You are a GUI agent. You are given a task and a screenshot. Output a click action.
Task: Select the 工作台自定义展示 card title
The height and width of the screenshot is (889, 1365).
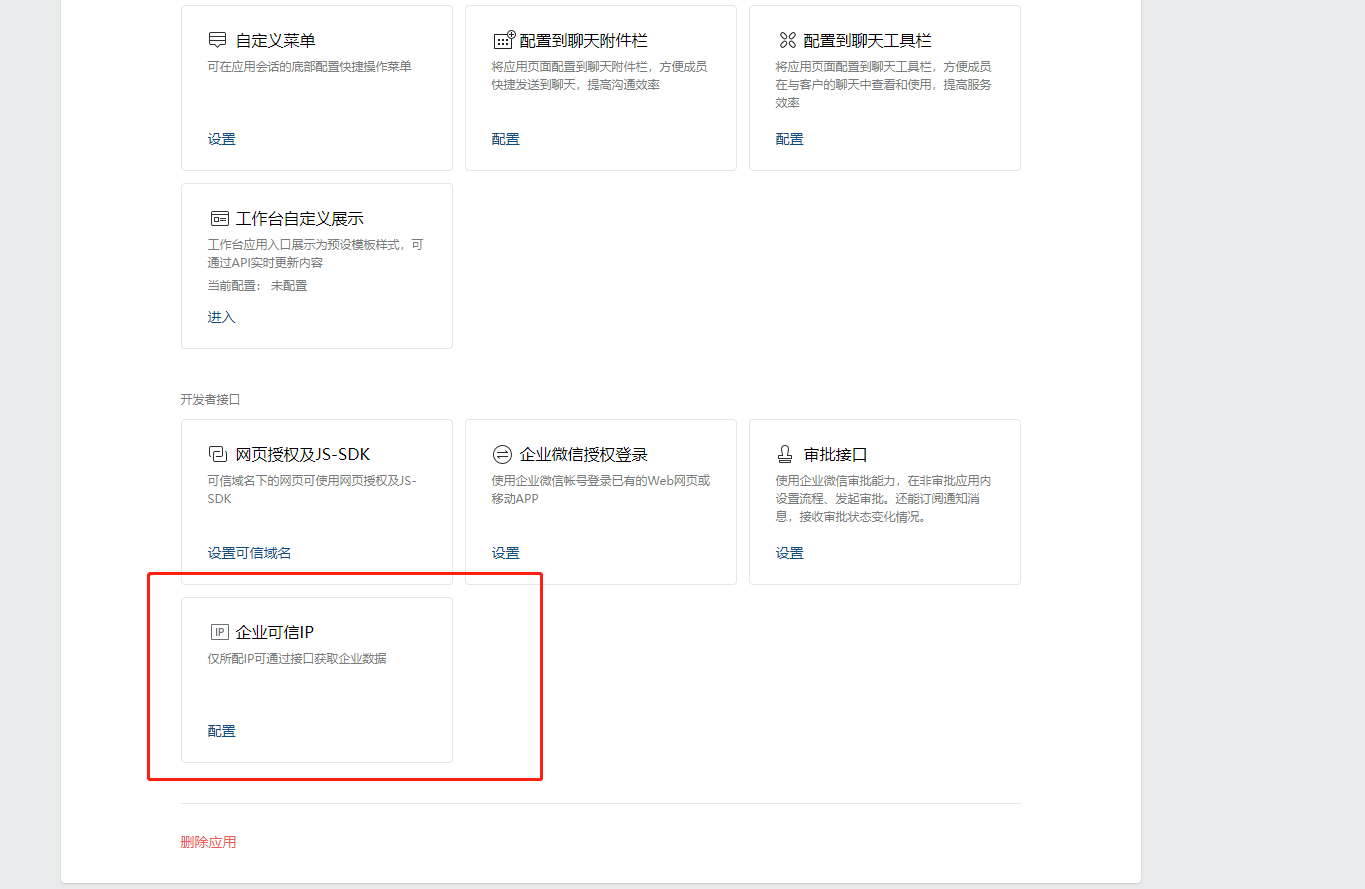299,219
